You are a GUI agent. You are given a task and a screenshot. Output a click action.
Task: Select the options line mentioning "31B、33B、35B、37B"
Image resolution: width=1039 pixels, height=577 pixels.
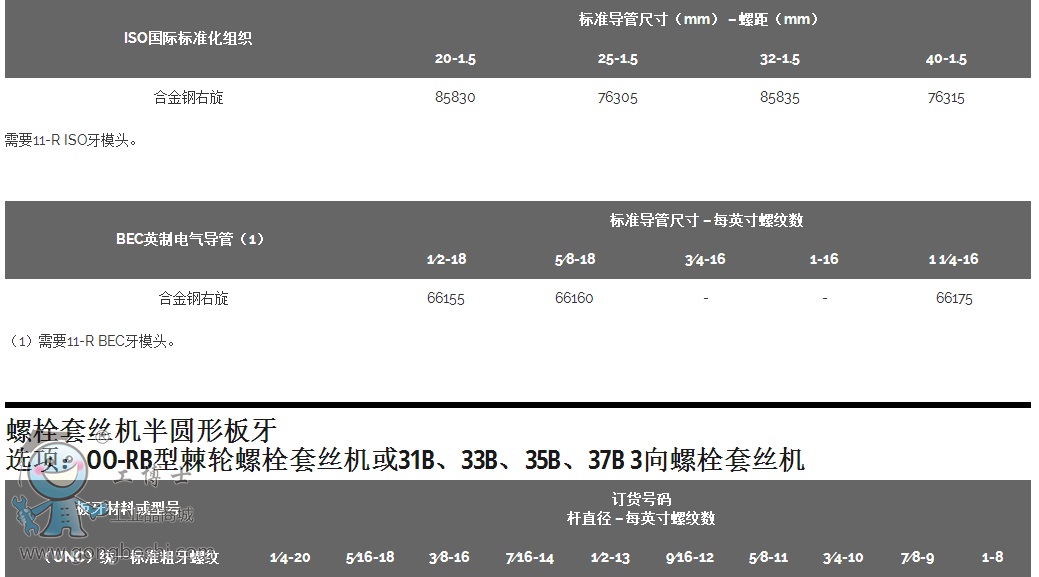pos(405,460)
